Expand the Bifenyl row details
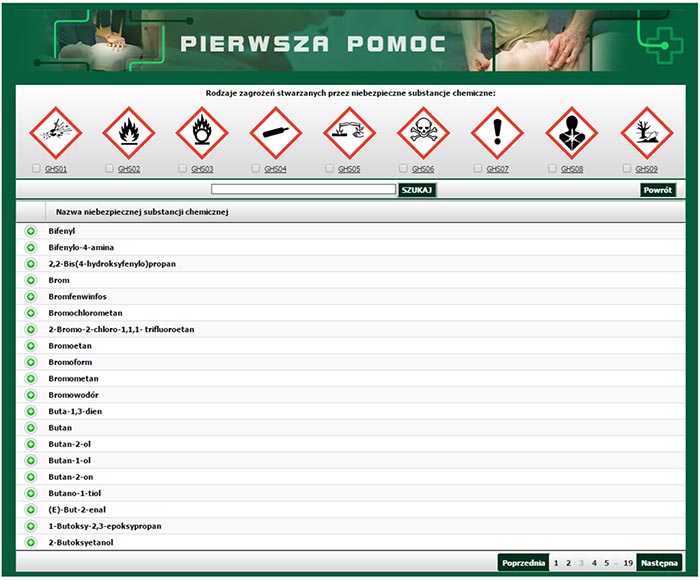Image resolution: width=700 pixels, height=580 pixels. [31, 231]
